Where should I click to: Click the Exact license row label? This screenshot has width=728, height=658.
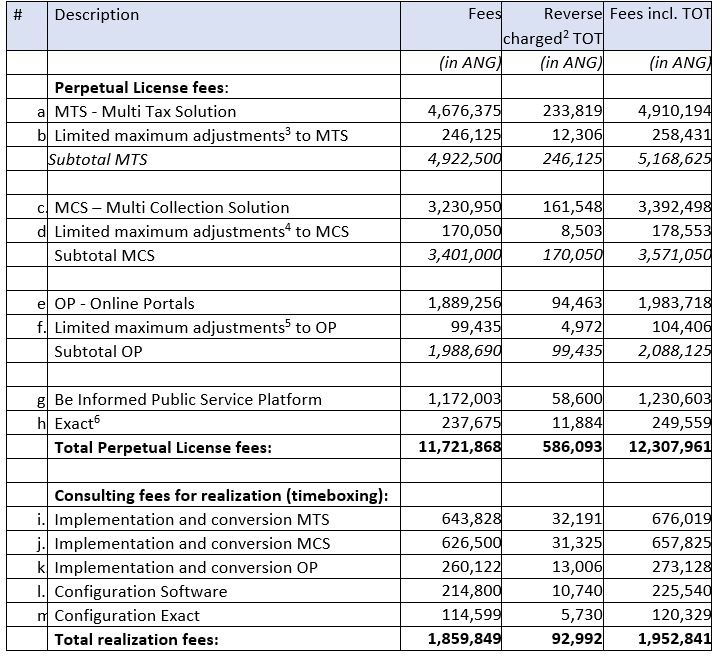[77, 423]
